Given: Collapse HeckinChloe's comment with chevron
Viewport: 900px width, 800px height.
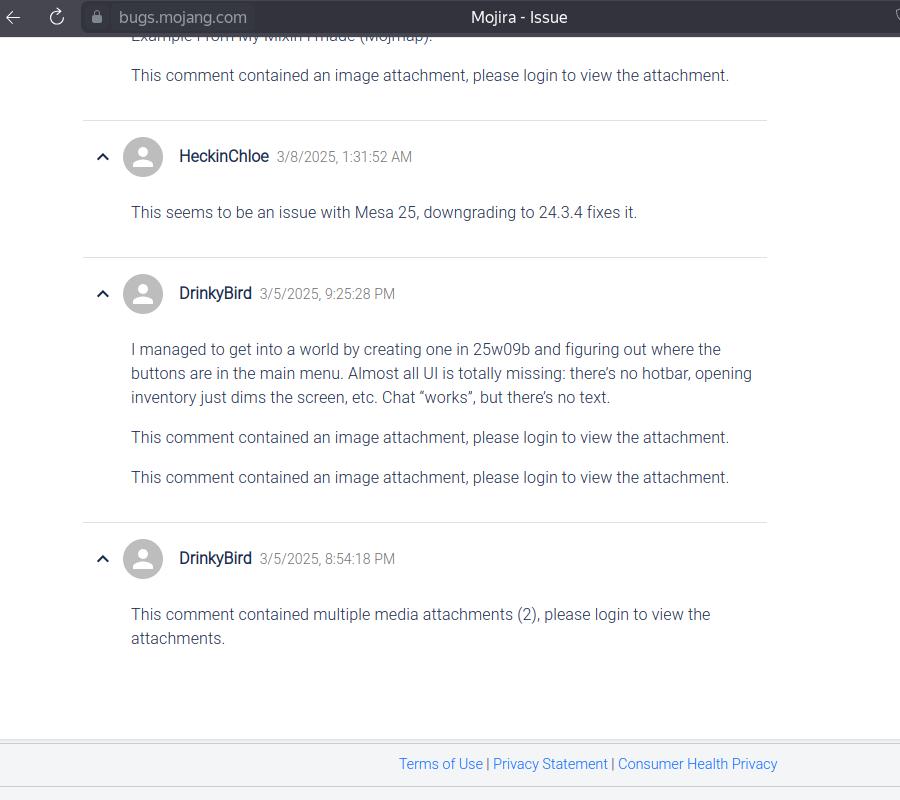Looking at the screenshot, I should click(103, 157).
